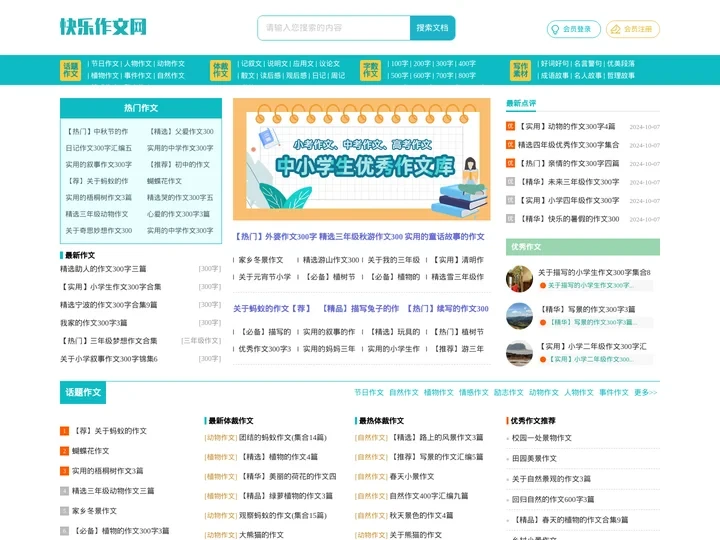Open 关于奇思妙想作文300 link
Viewport: 720px width, 540px height.
click(x=99, y=231)
